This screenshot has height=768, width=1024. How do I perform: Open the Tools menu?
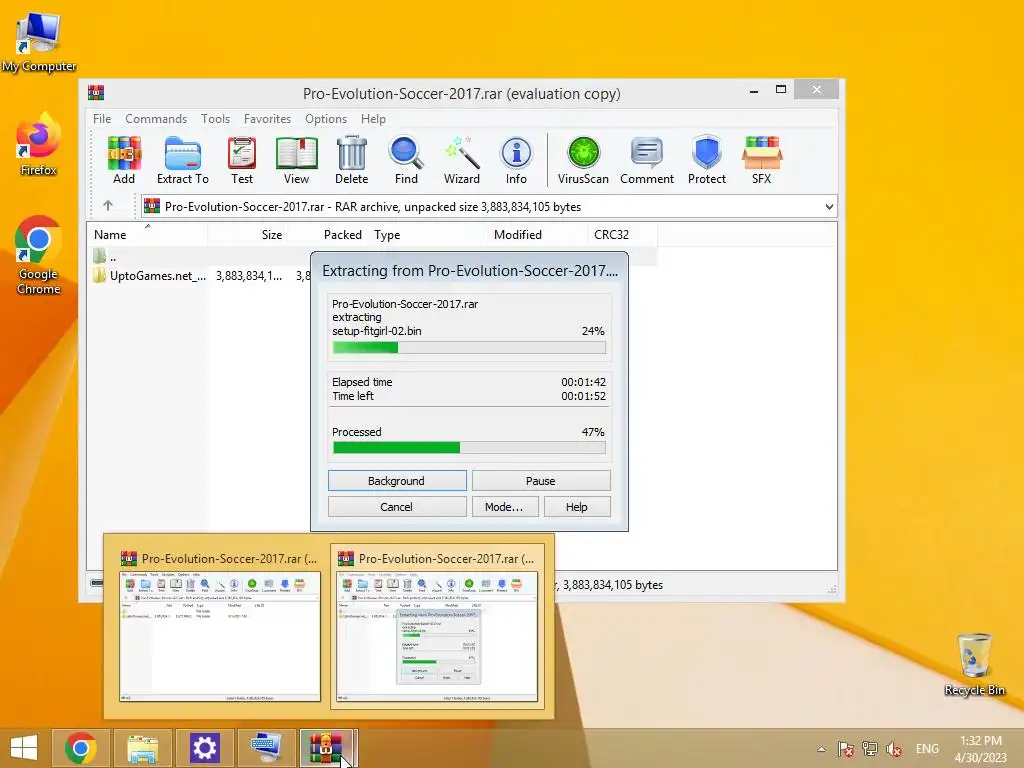pos(216,119)
